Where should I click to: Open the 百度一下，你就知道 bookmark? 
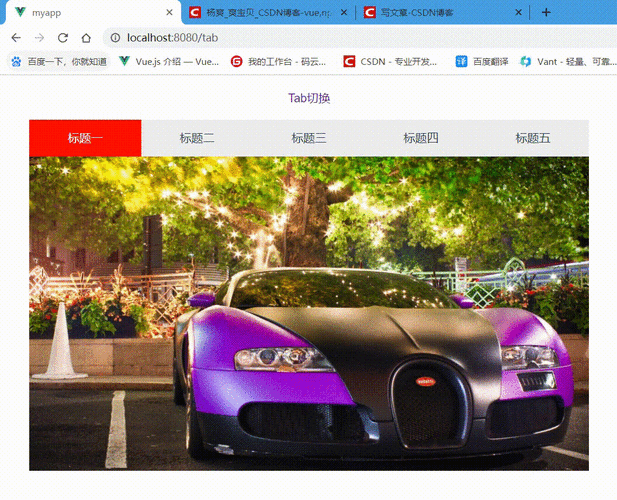coord(59,61)
